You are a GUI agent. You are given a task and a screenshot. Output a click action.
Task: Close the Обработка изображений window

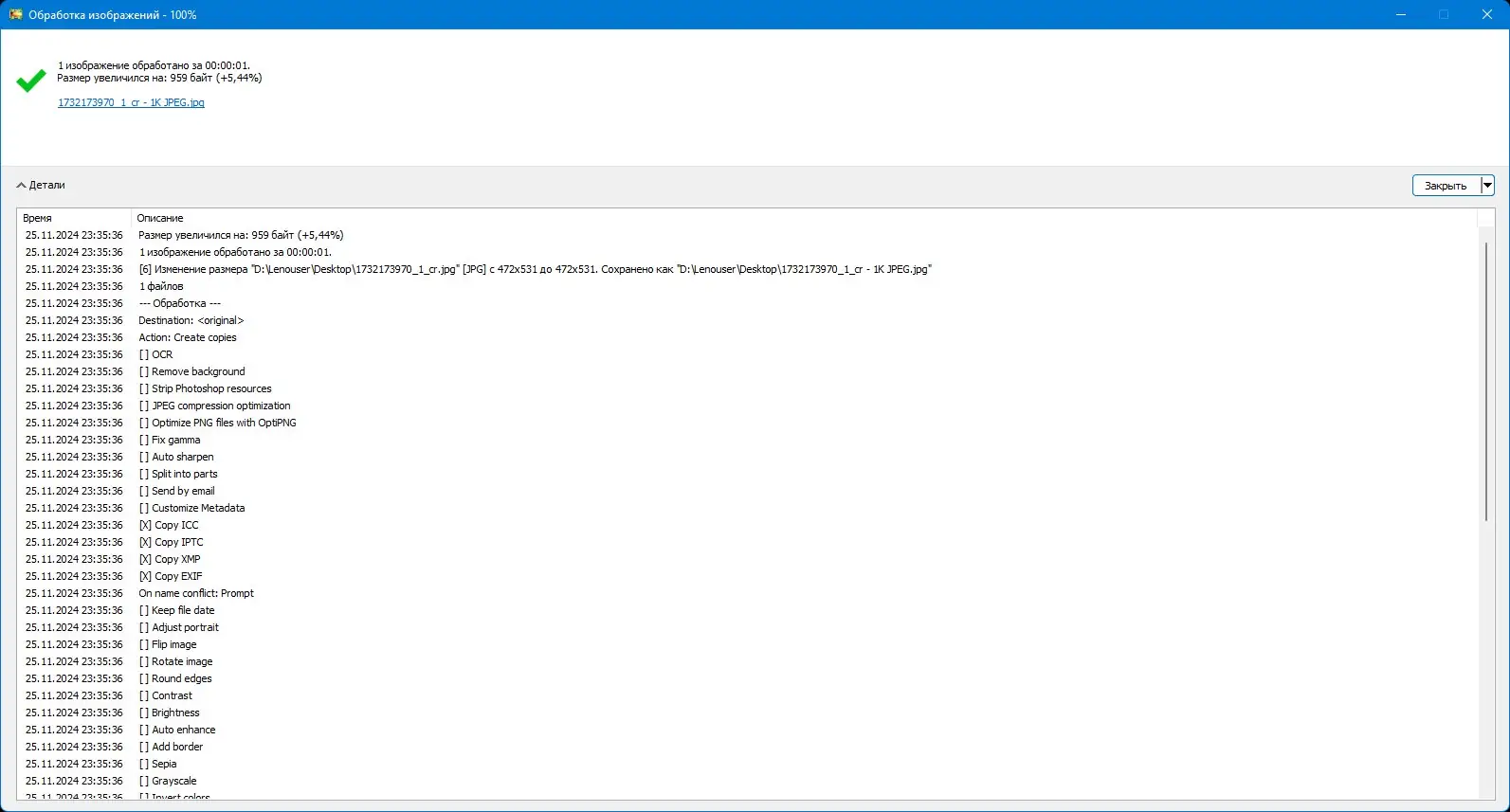[1487, 14]
